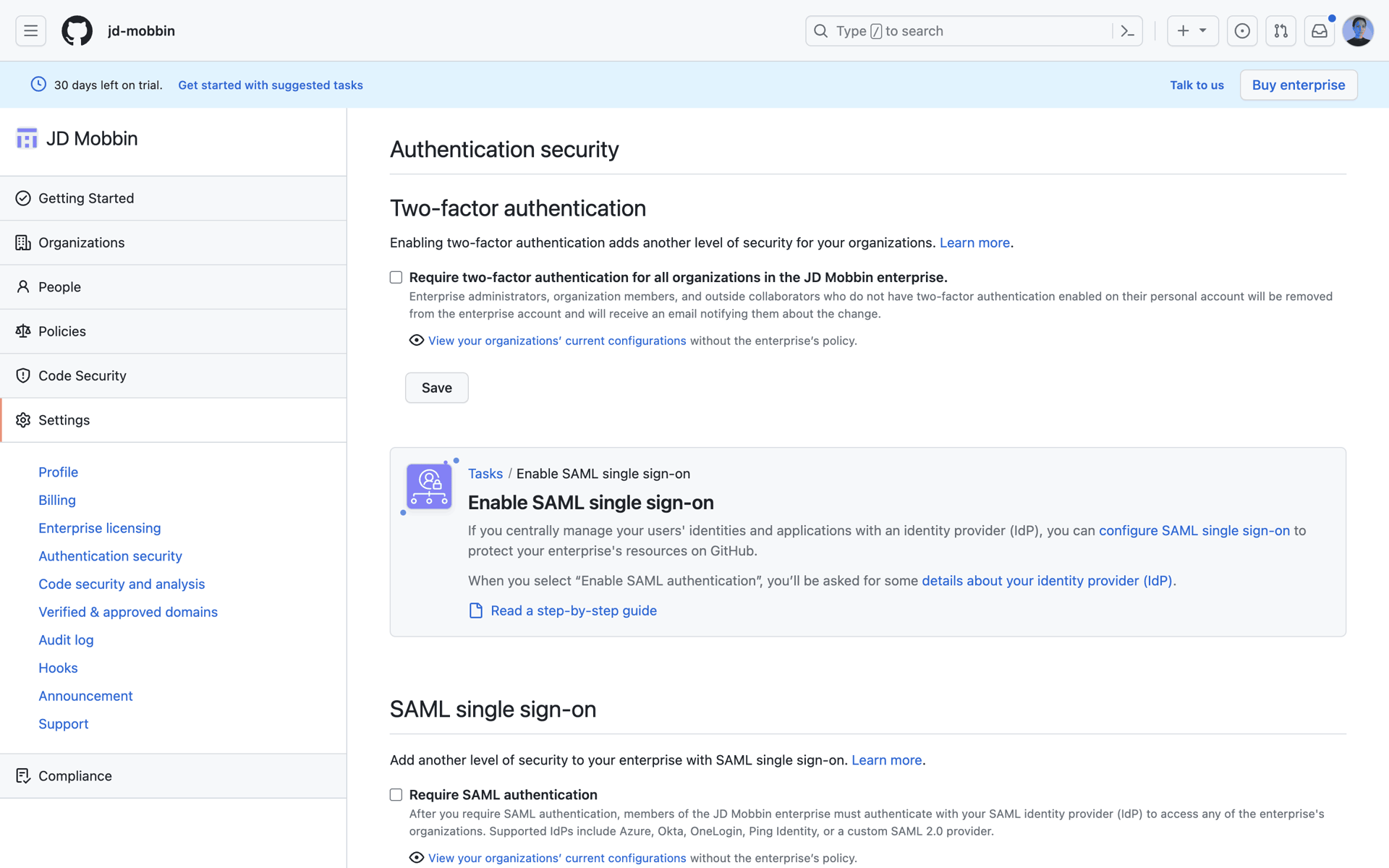
Task: Open the Policies sidebar item
Action: 173,331
